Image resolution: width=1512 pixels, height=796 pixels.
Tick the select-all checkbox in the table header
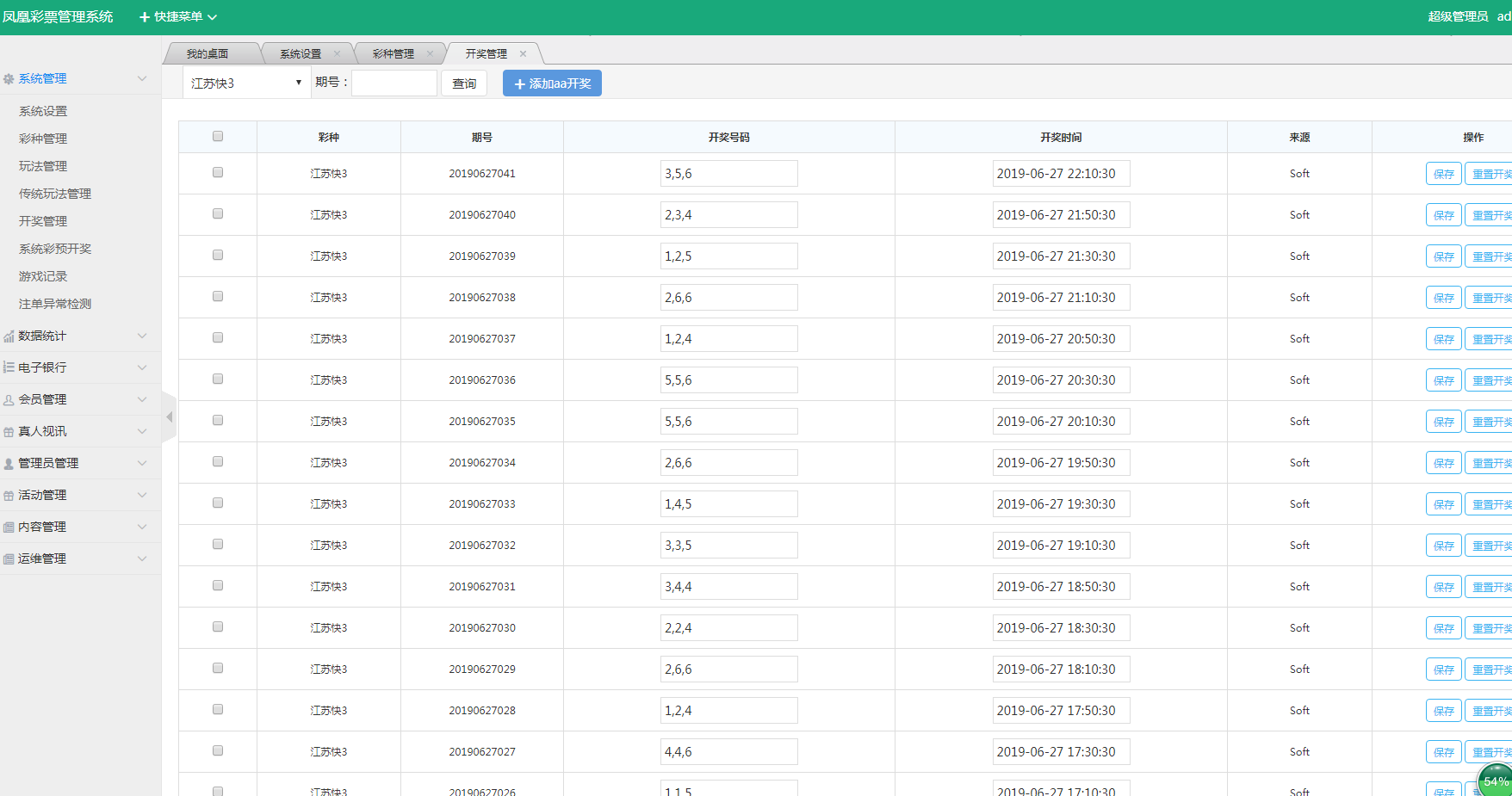point(218,136)
